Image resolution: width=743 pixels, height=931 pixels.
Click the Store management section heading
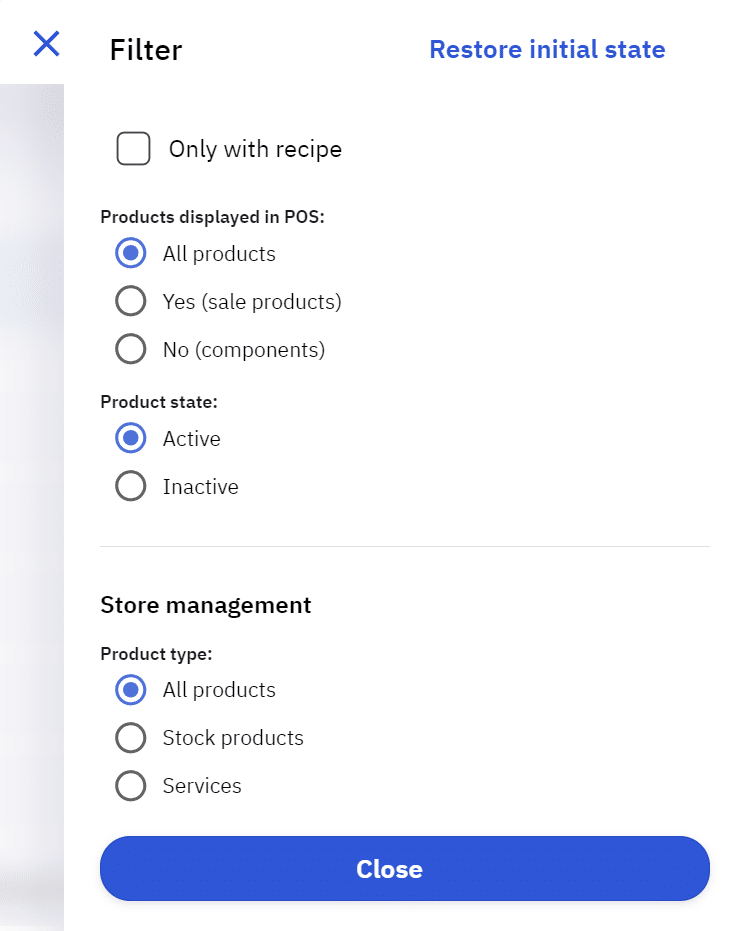[x=206, y=605]
